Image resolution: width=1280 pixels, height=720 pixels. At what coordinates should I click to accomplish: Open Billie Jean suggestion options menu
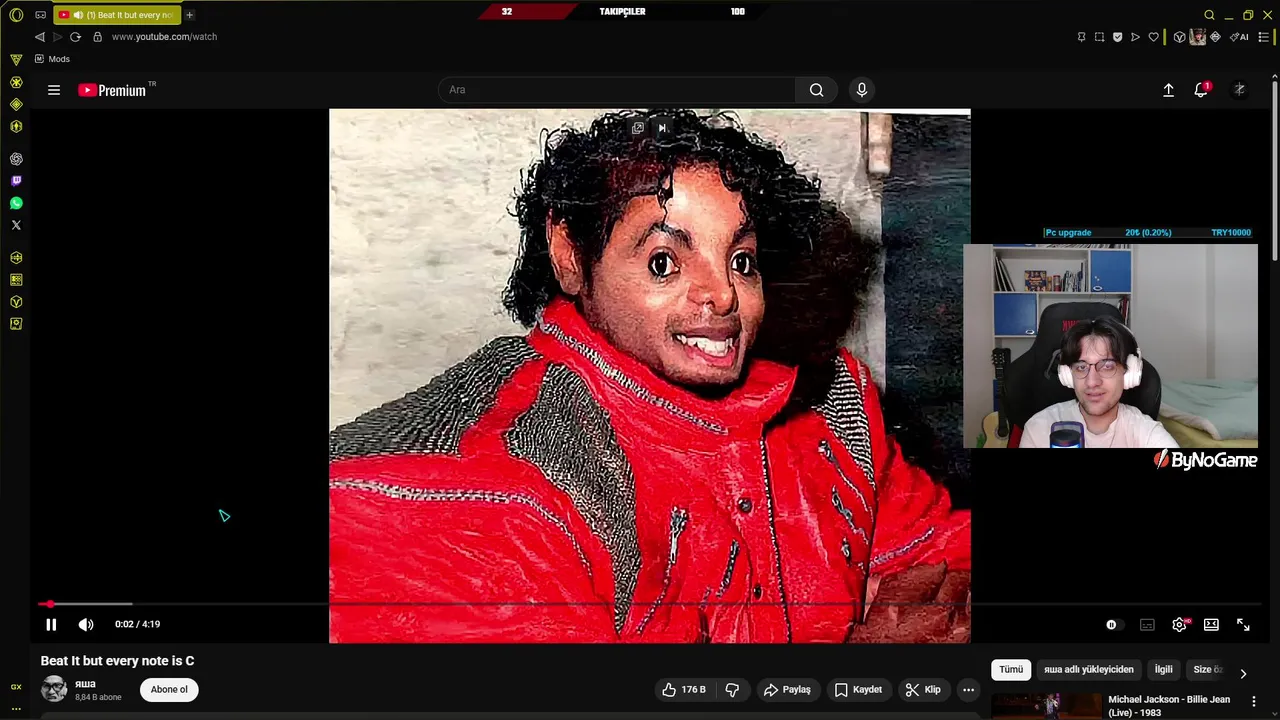pos(1253,702)
